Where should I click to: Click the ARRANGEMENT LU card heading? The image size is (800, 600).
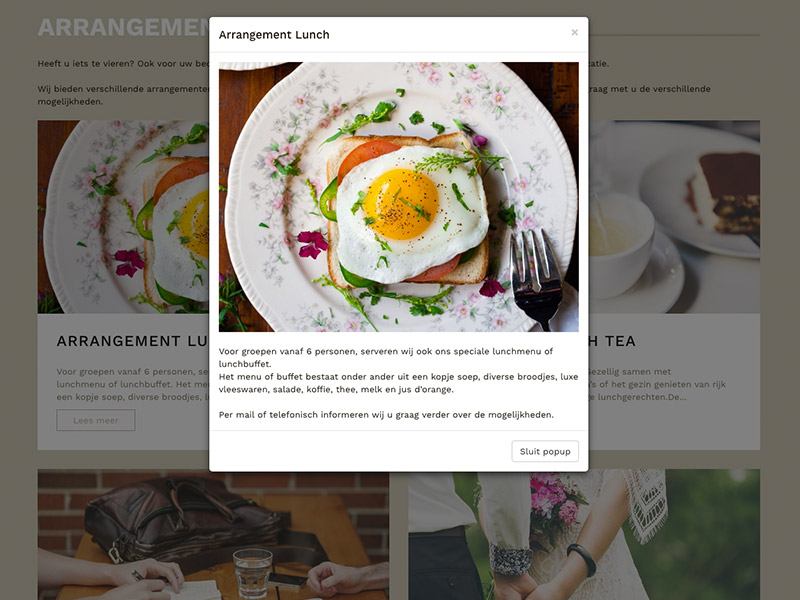(133, 341)
